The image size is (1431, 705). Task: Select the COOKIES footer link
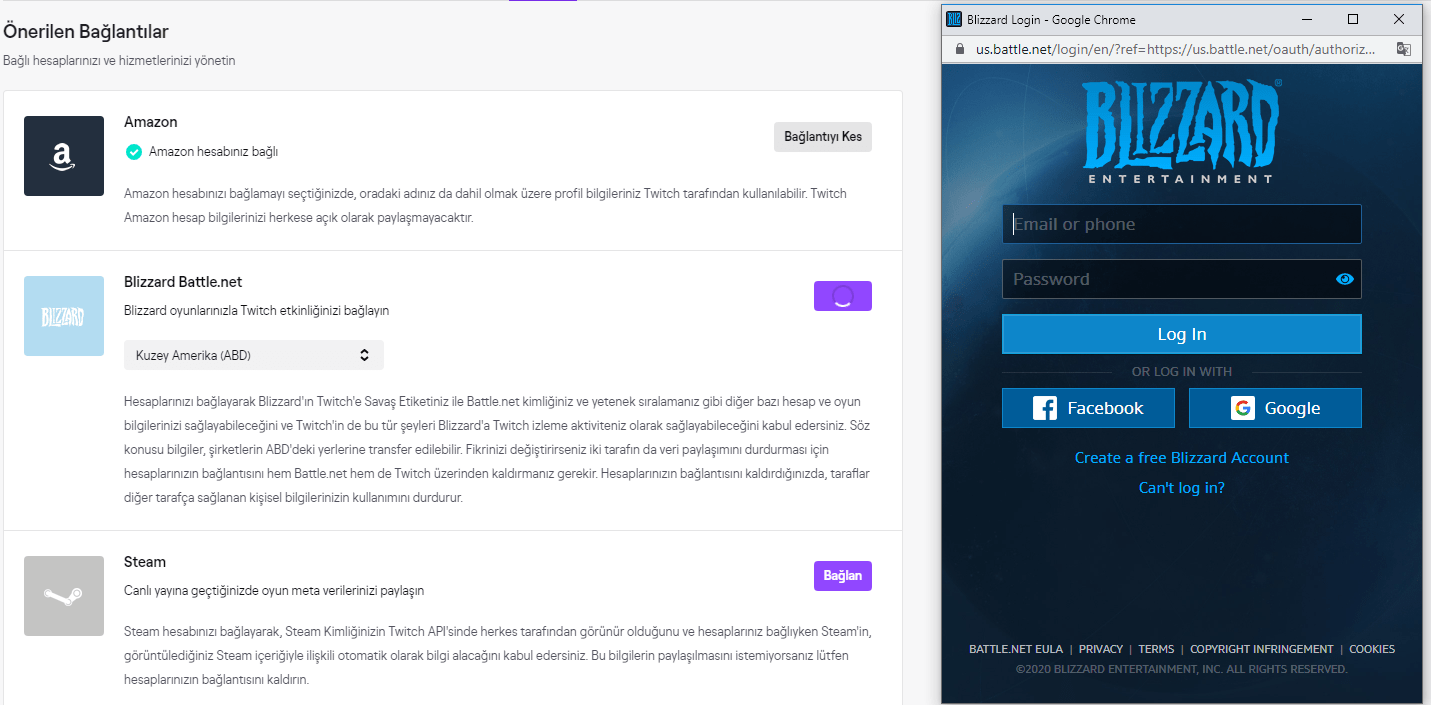click(x=1371, y=648)
